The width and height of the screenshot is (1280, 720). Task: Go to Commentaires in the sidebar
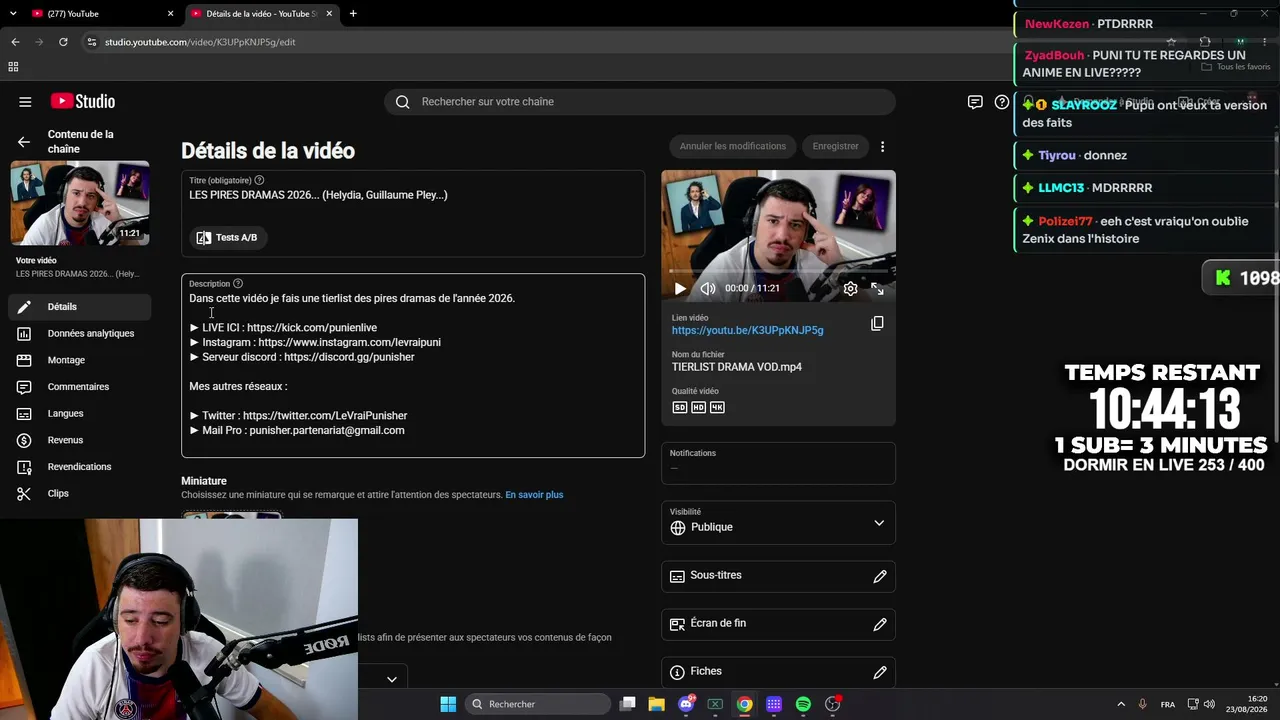(x=80, y=387)
